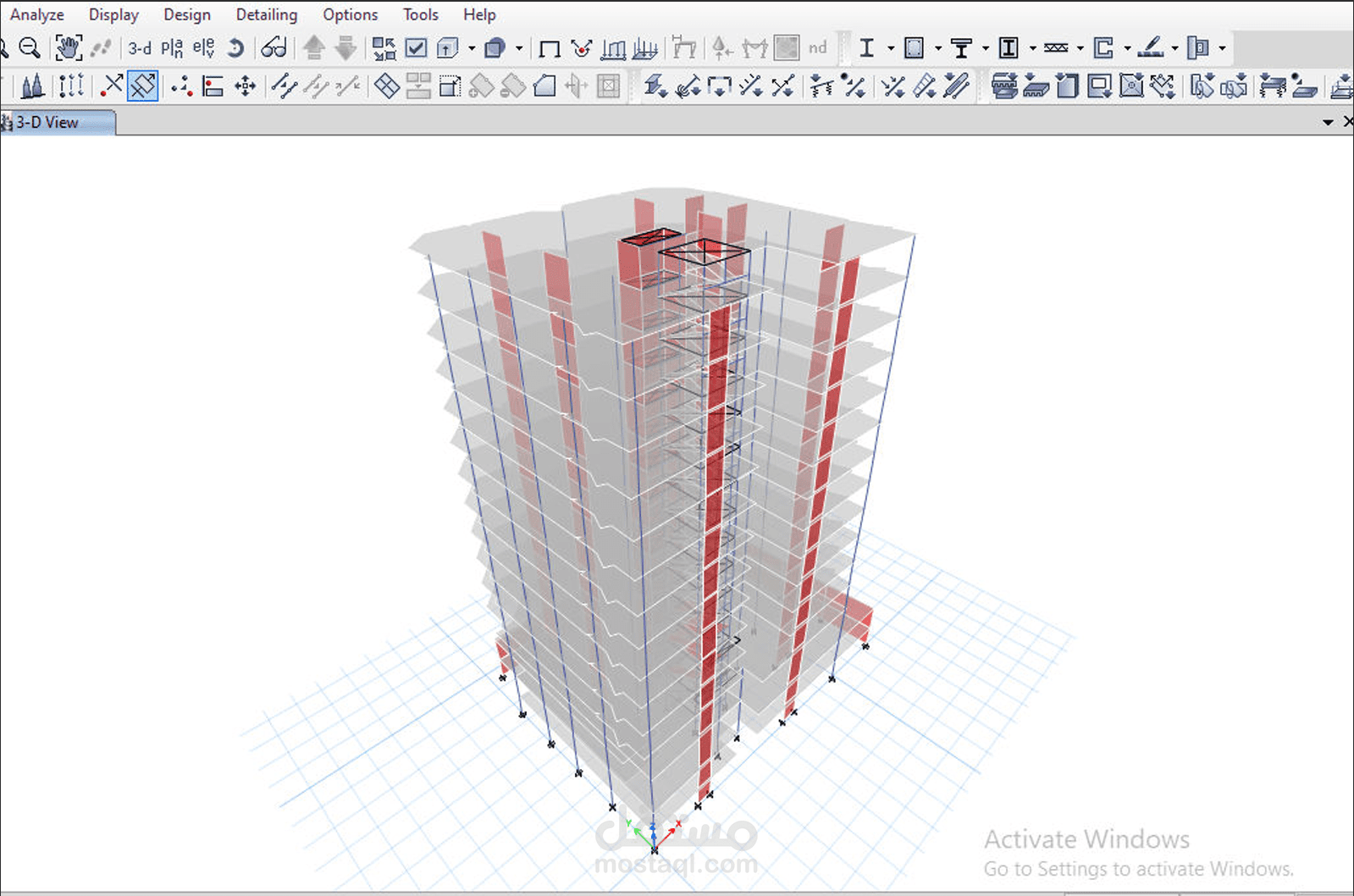Expand dropdown beside fill sphere icon

[x=519, y=48]
